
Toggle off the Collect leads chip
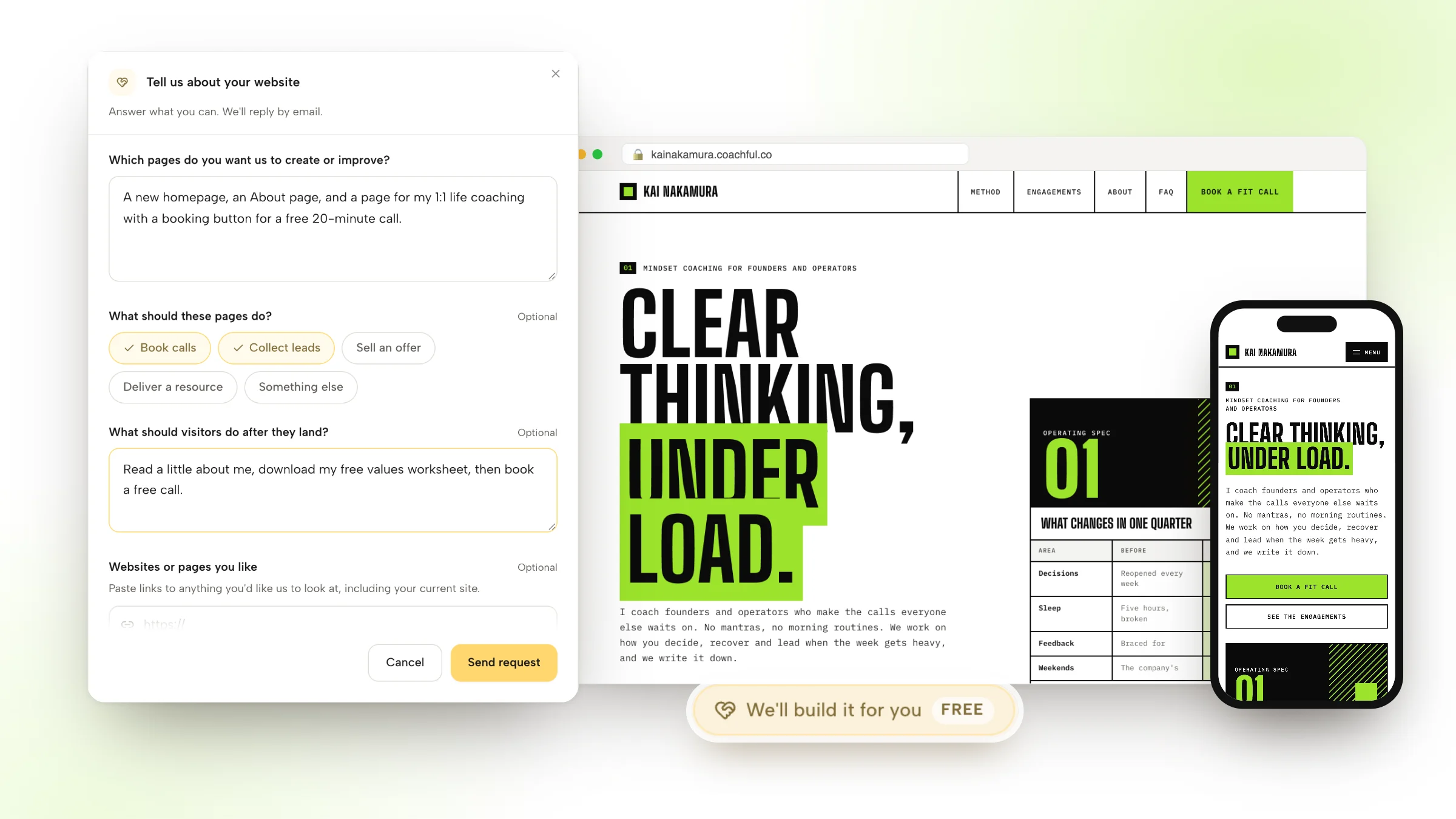[277, 348]
